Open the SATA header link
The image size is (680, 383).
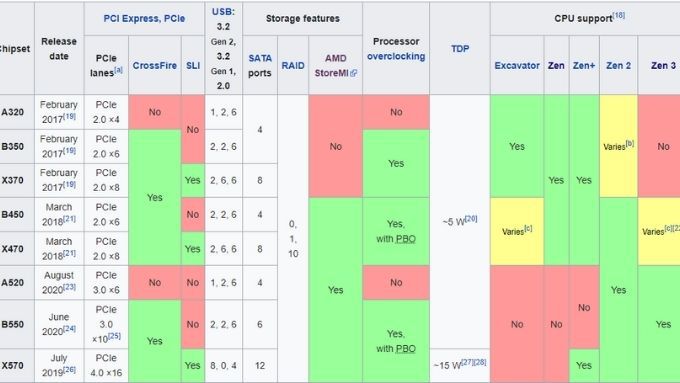tap(260, 58)
